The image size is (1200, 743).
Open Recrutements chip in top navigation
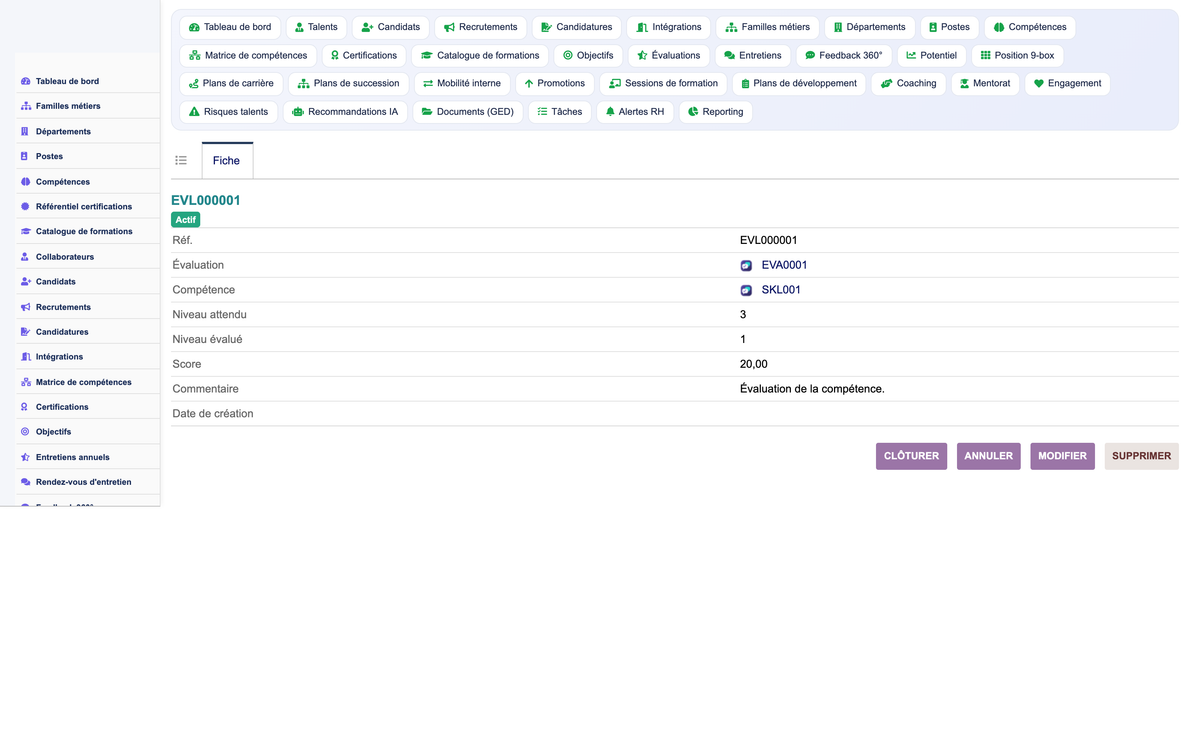tap(481, 27)
